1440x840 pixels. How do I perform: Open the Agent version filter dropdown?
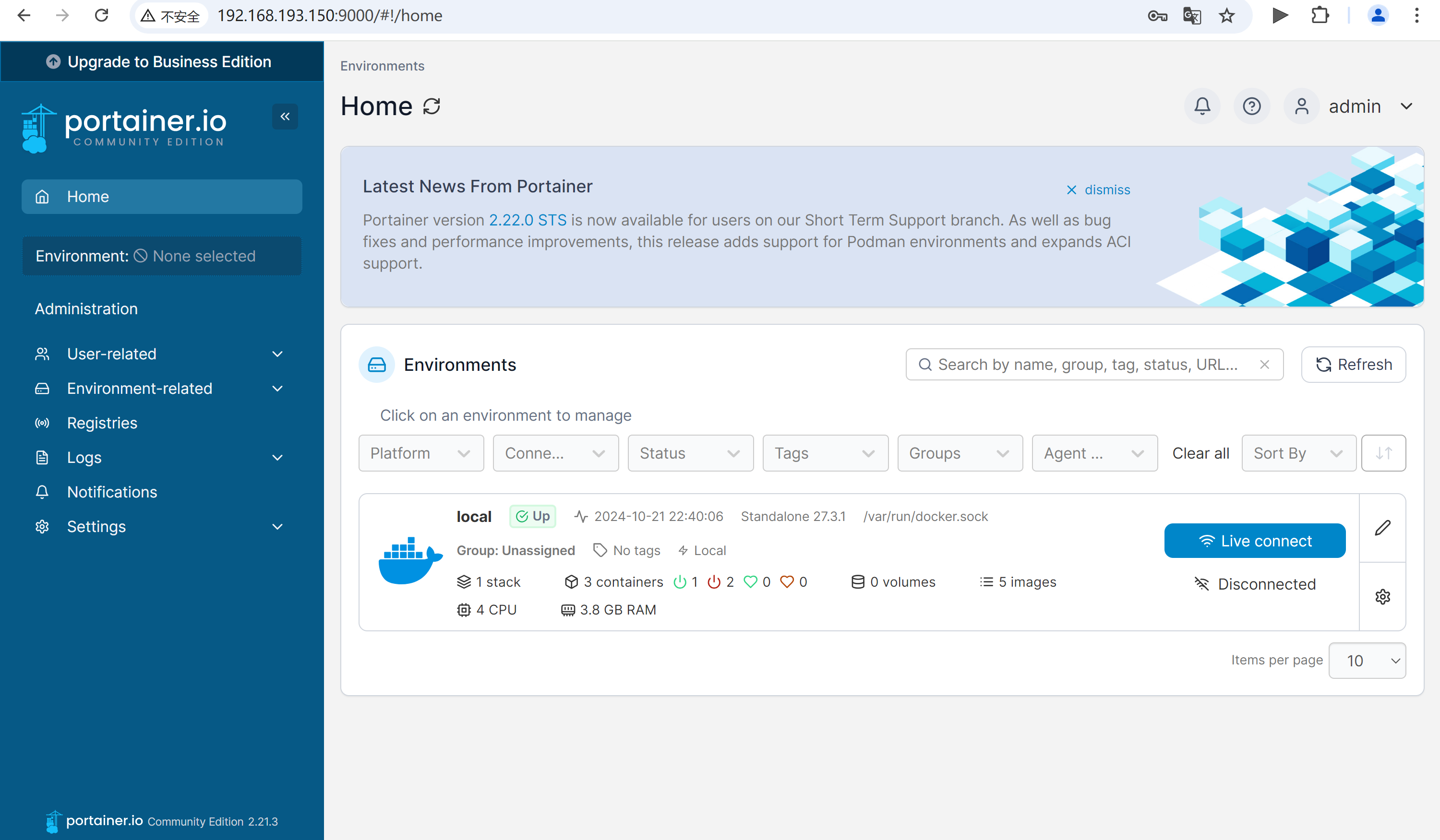click(1095, 453)
